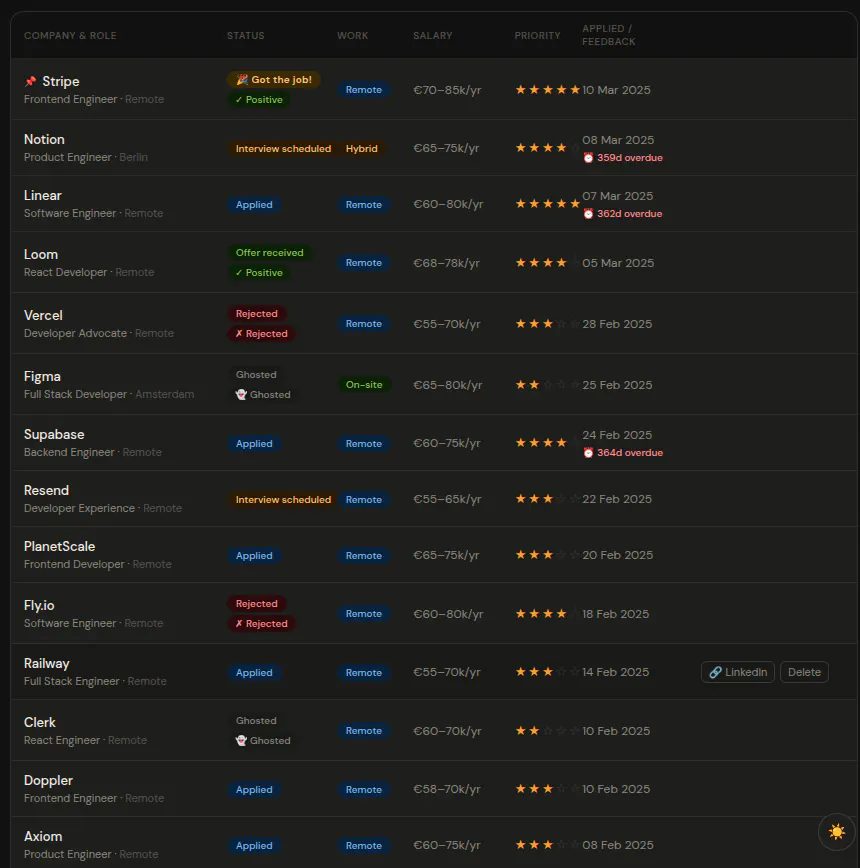Click the €70–85k/yr salary for Stripe
860x868 pixels.
(447, 90)
